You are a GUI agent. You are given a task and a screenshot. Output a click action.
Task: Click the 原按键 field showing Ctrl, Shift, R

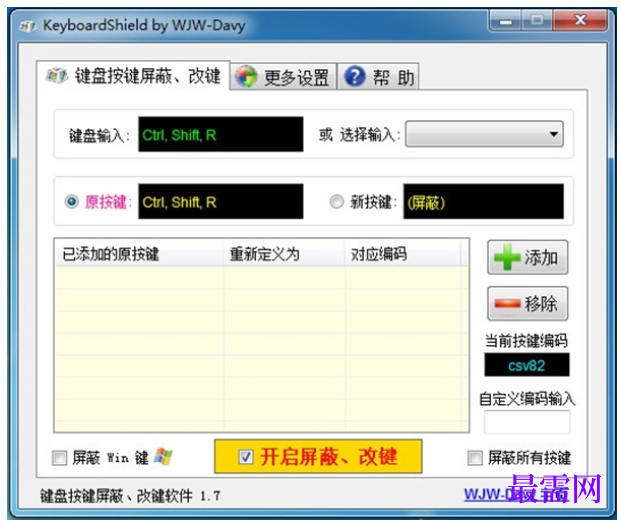pyautogui.click(x=221, y=201)
